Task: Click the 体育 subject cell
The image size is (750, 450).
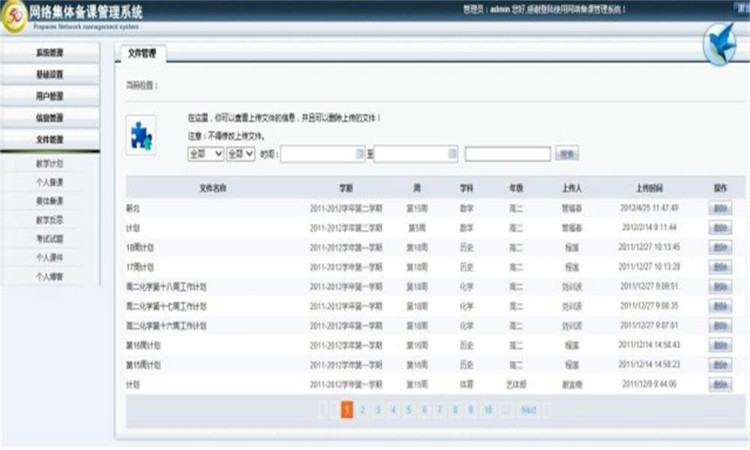Action: pyautogui.click(x=466, y=384)
